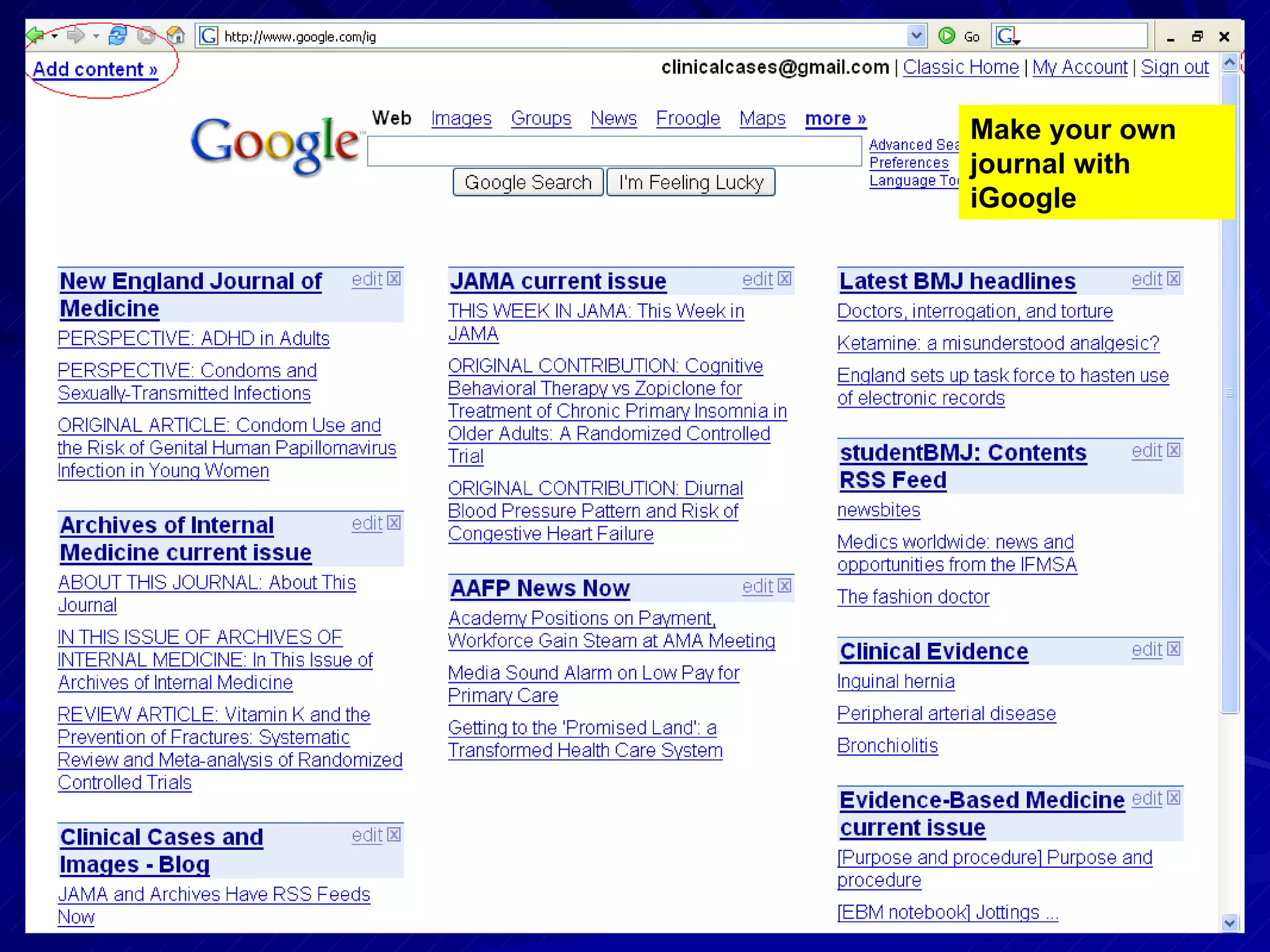
Task: Close the AAFP News Now module
Action: [x=784, y=586]
